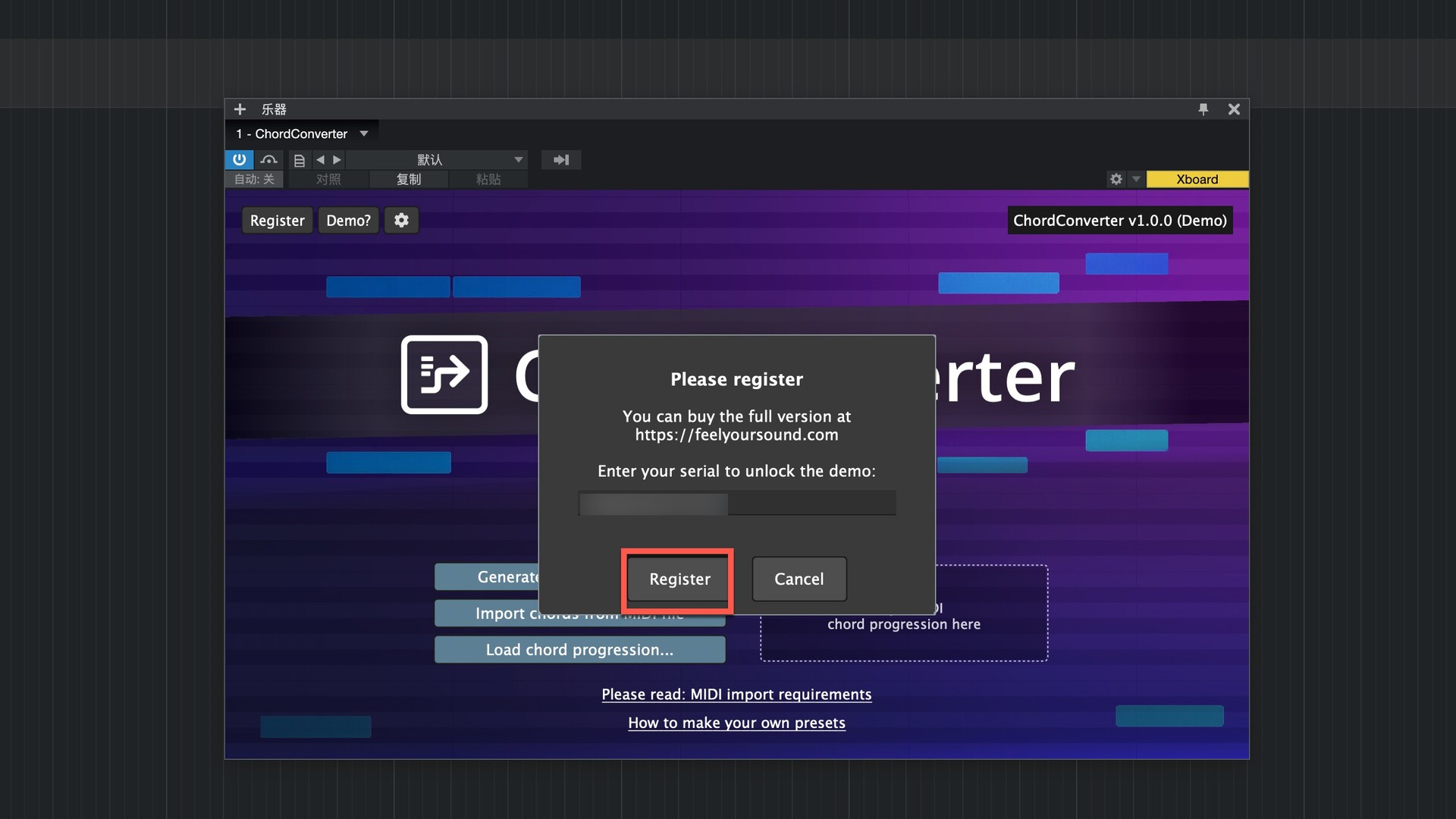Expand the arrow beside the Xboard gear

pos(1135,179)
